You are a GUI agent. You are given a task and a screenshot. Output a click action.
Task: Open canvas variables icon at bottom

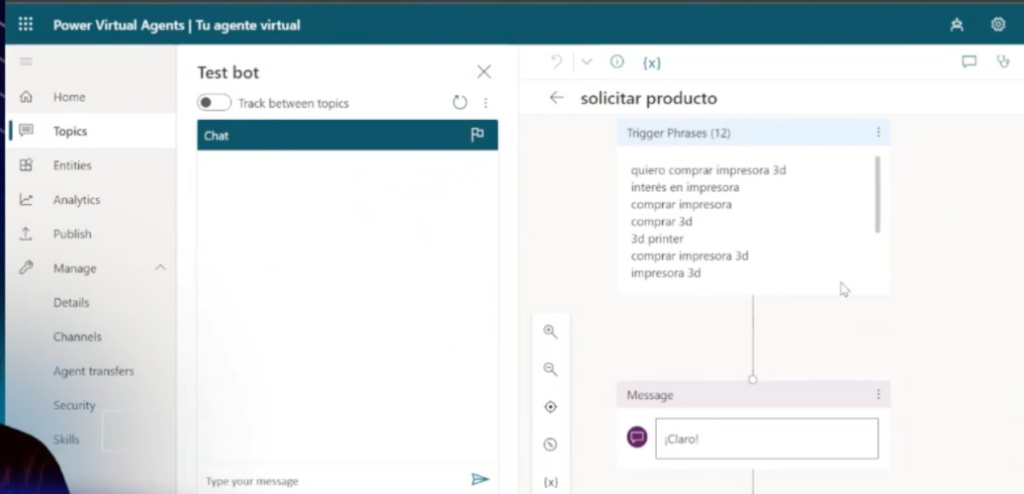[551, 482]
